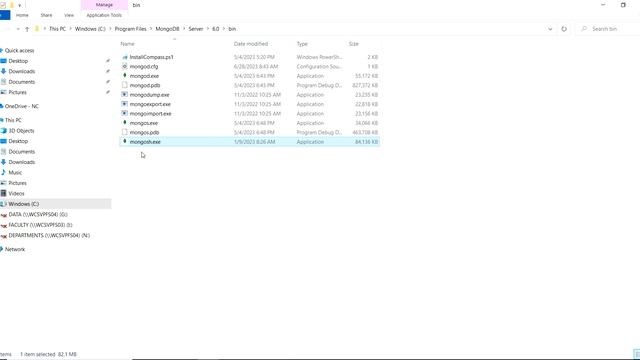The height and width of the screenshot is (360, 640).
Task: Sort by the Type column header
Action: (x=302, y=44)
